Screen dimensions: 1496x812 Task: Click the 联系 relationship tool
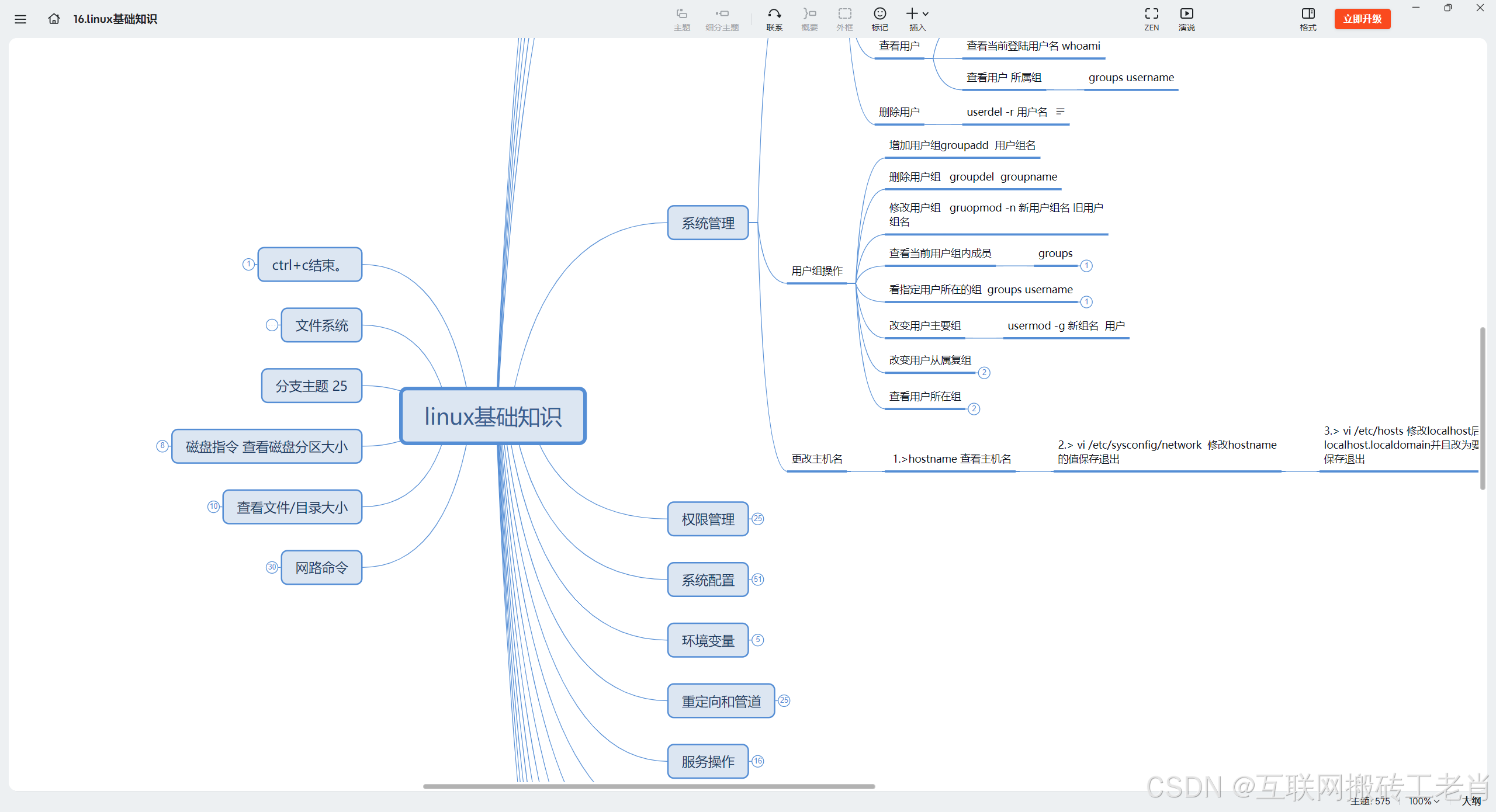click(x=774, y=19)
